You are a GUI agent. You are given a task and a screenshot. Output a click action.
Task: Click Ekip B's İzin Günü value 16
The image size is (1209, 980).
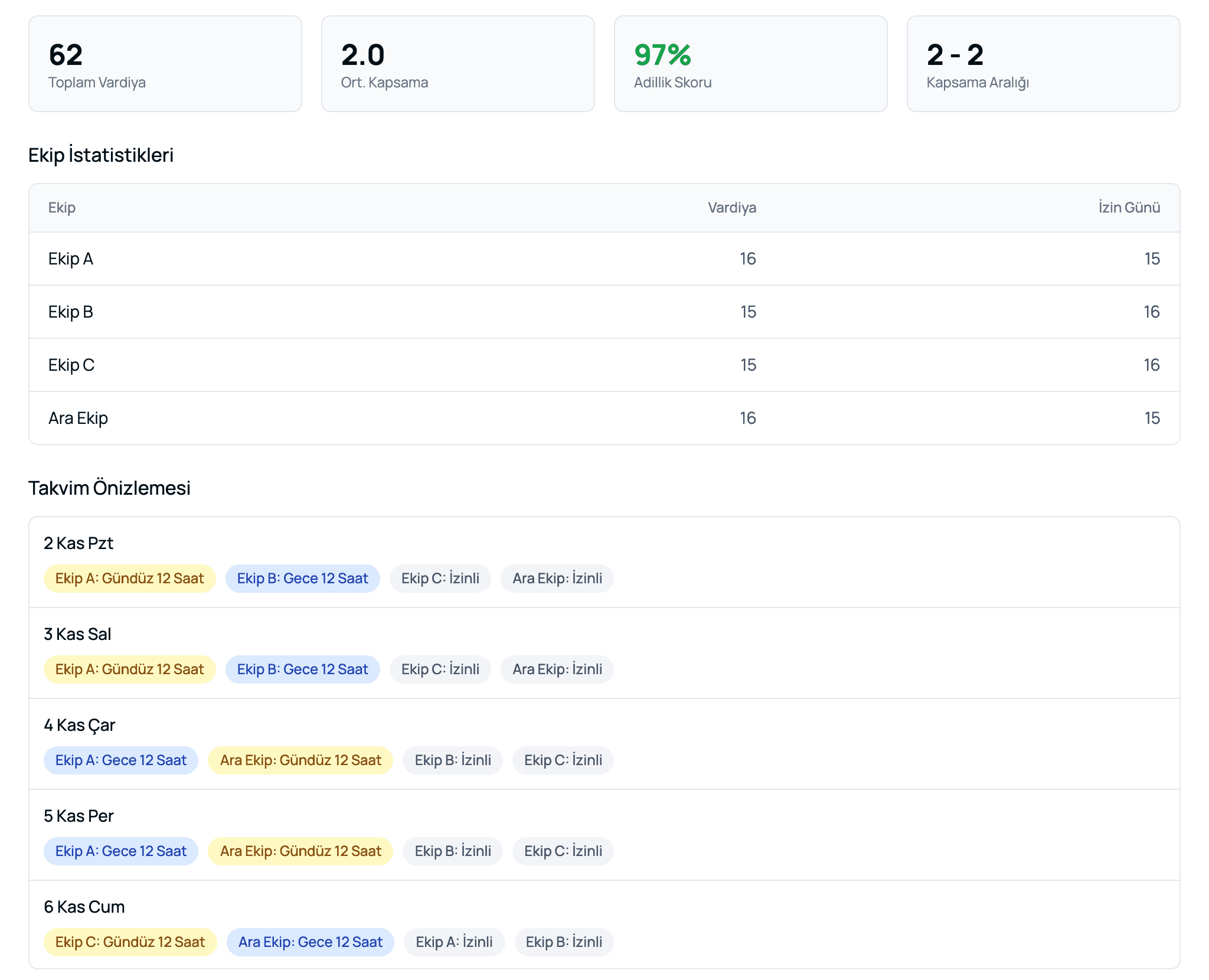click(1152, 312)
